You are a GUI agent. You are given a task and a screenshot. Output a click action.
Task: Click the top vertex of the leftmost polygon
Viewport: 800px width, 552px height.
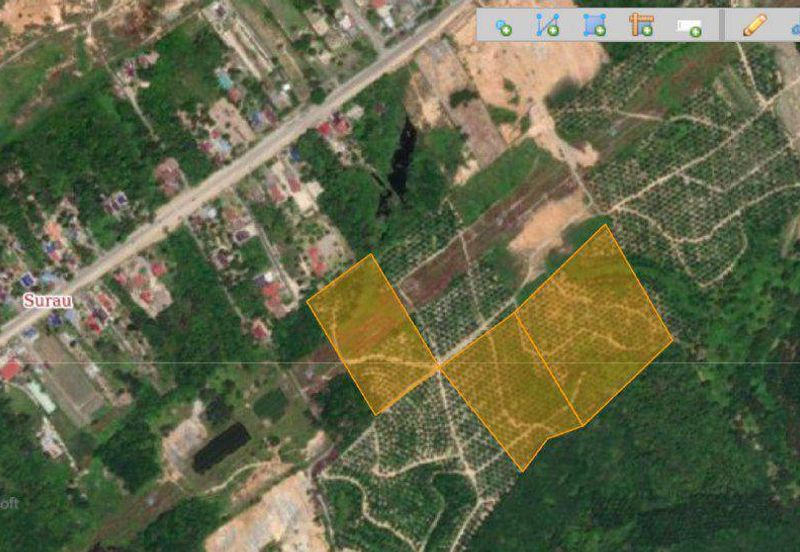(x=371, y=254)
